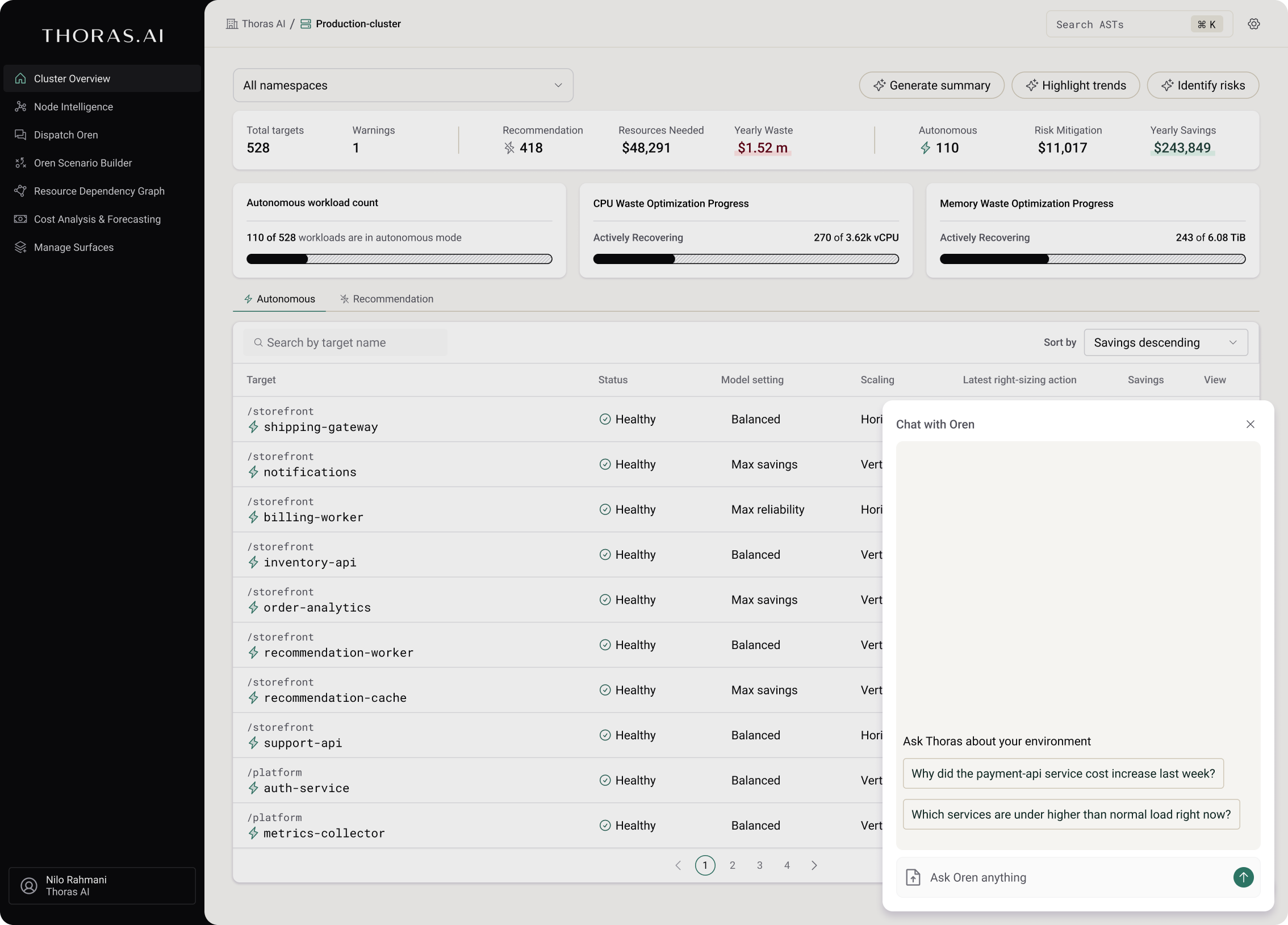
Task: Go to page 4
Action: pyautogui.click(x=787, y=865)
